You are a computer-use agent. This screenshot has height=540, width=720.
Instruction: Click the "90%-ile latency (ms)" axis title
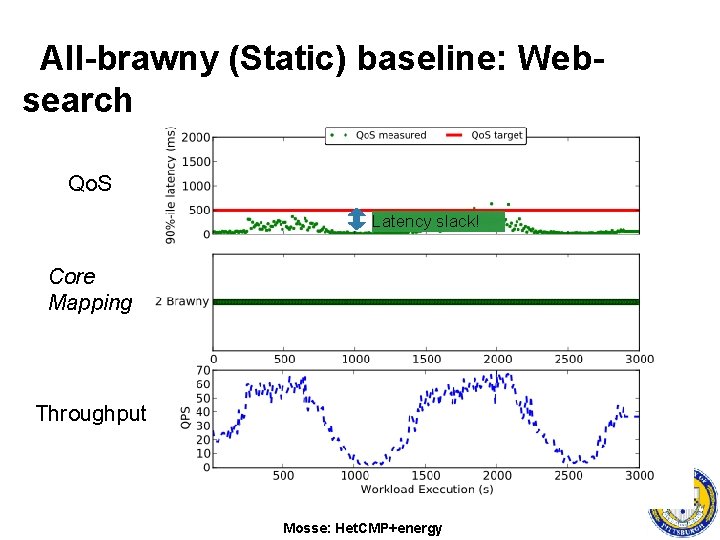point(170,185)
